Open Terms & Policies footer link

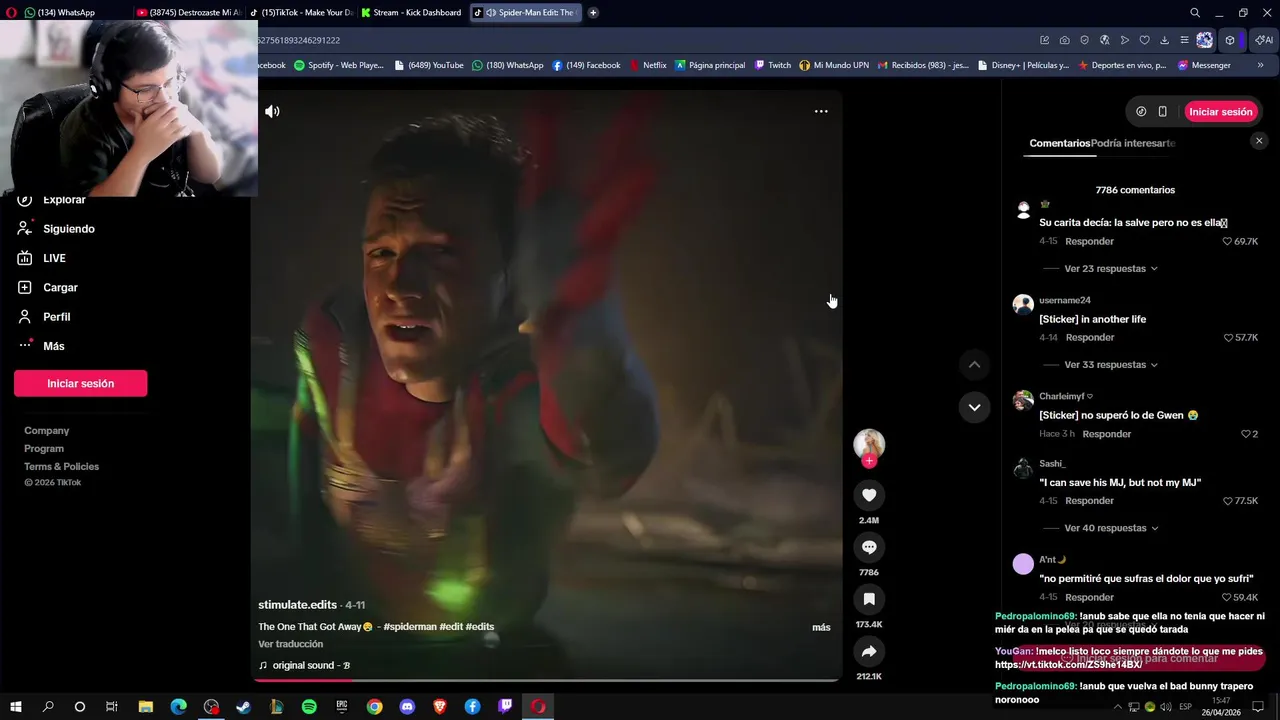61,467
